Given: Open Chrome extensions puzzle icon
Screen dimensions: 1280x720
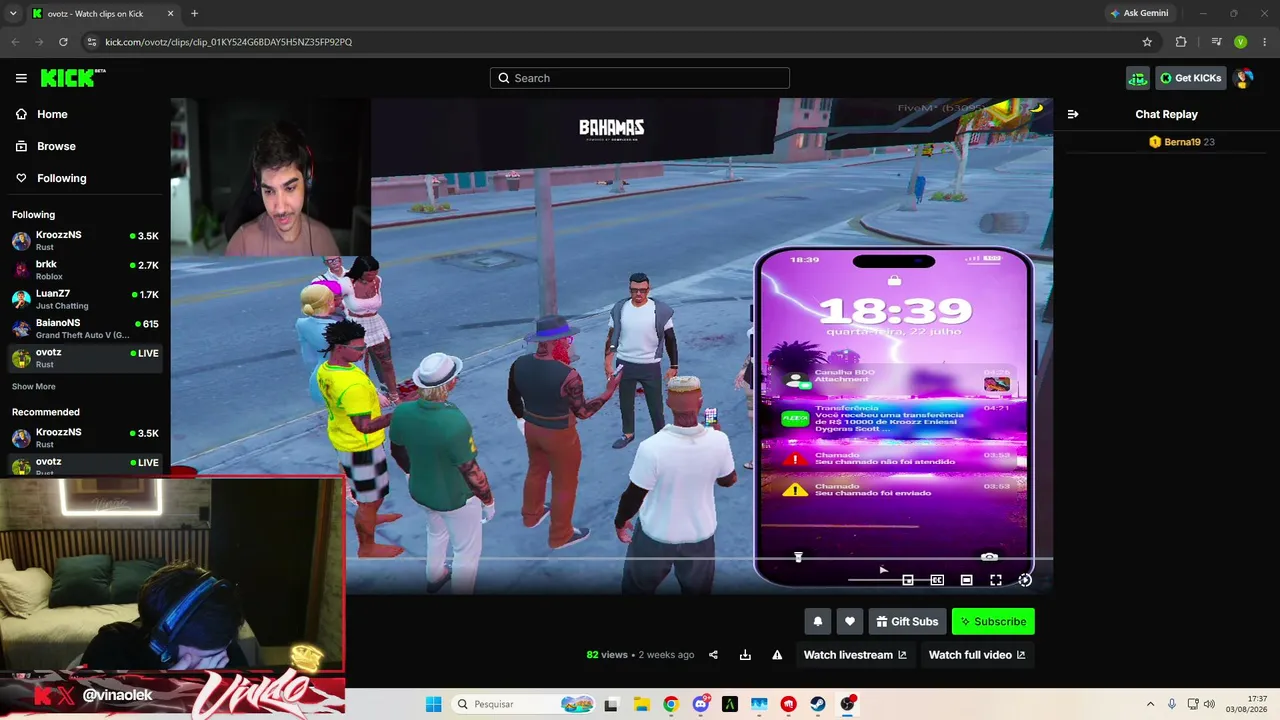Looking at the screenshot, I should [1181, 42].
